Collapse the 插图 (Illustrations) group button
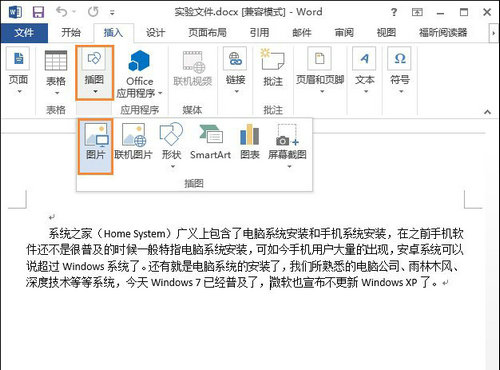Viewport: 500px width, 370px height. [x=95, y=73]
